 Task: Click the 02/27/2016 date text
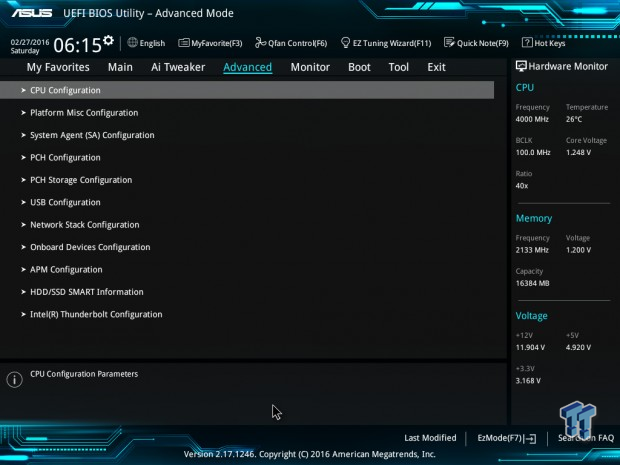coord(30,42)
